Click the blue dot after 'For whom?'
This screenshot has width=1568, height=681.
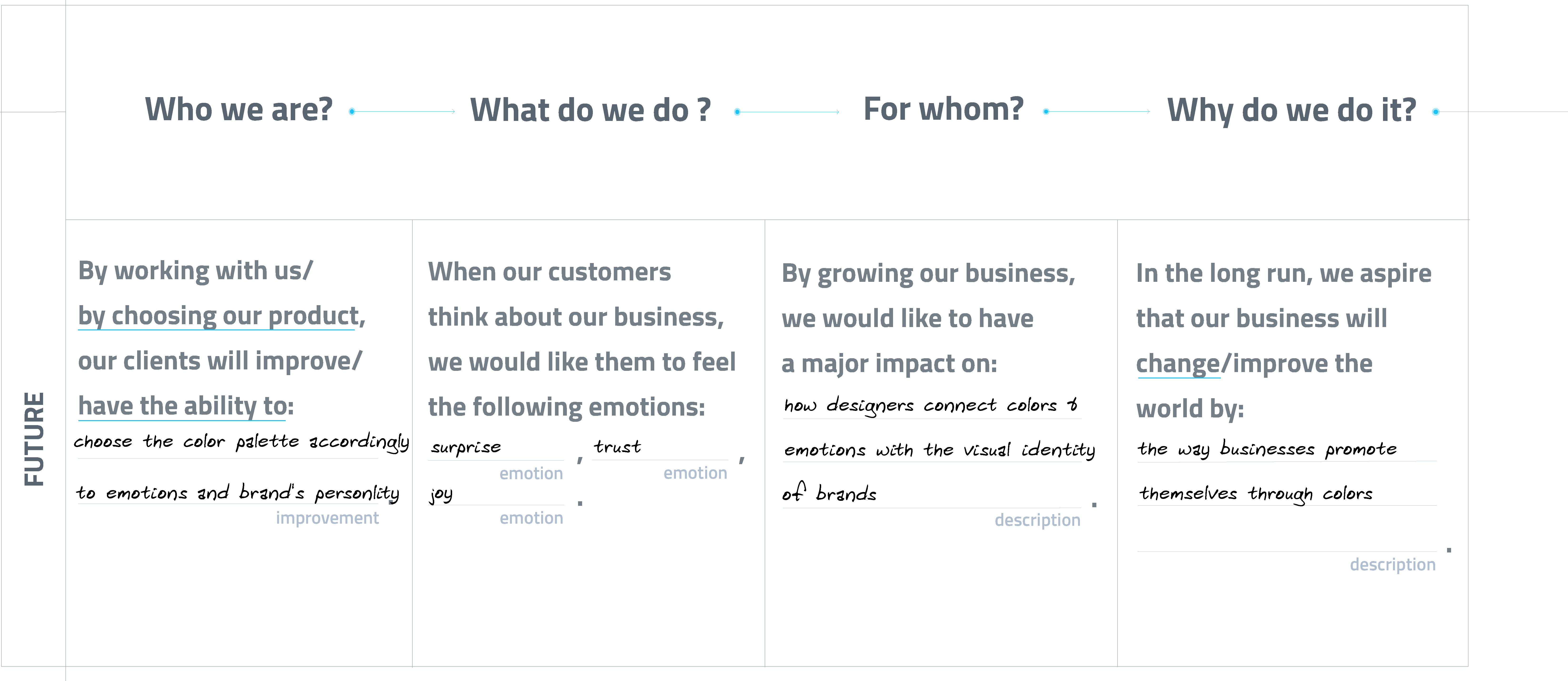click(1046, 111)
